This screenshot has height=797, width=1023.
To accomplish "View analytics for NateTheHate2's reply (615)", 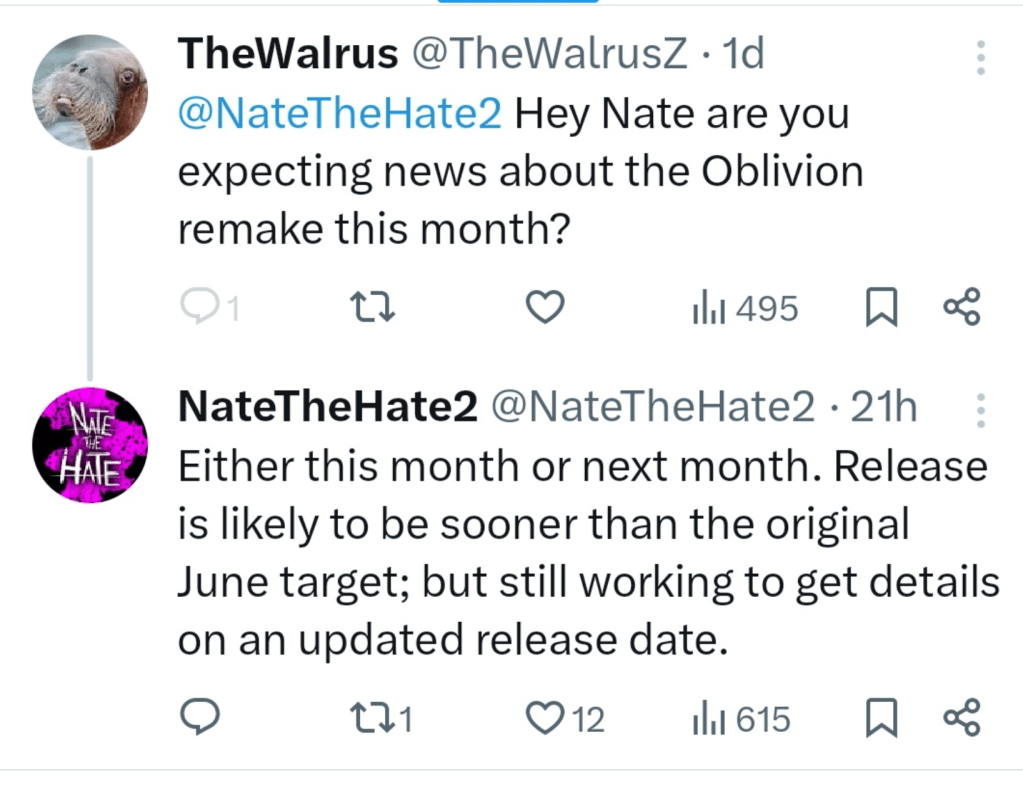I will tap(741, 719).
